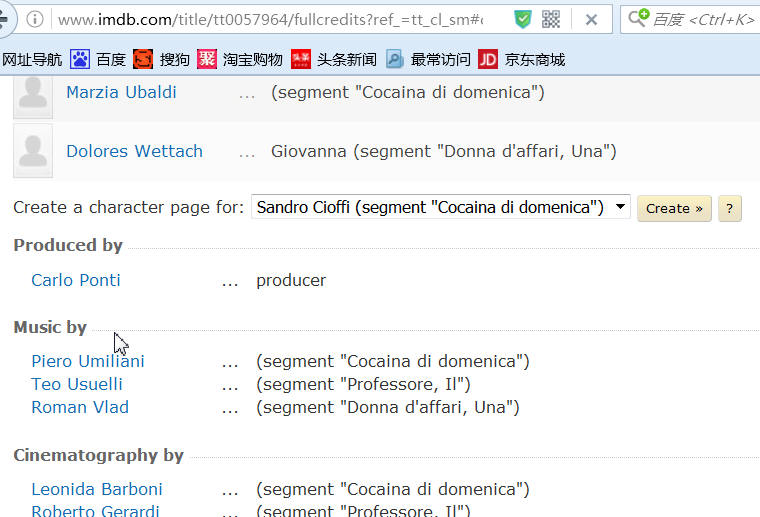The width and height of the screenshot is (760, 517).
Task: Click the 'Music by' section heading
Action: [x=50, y=327]
